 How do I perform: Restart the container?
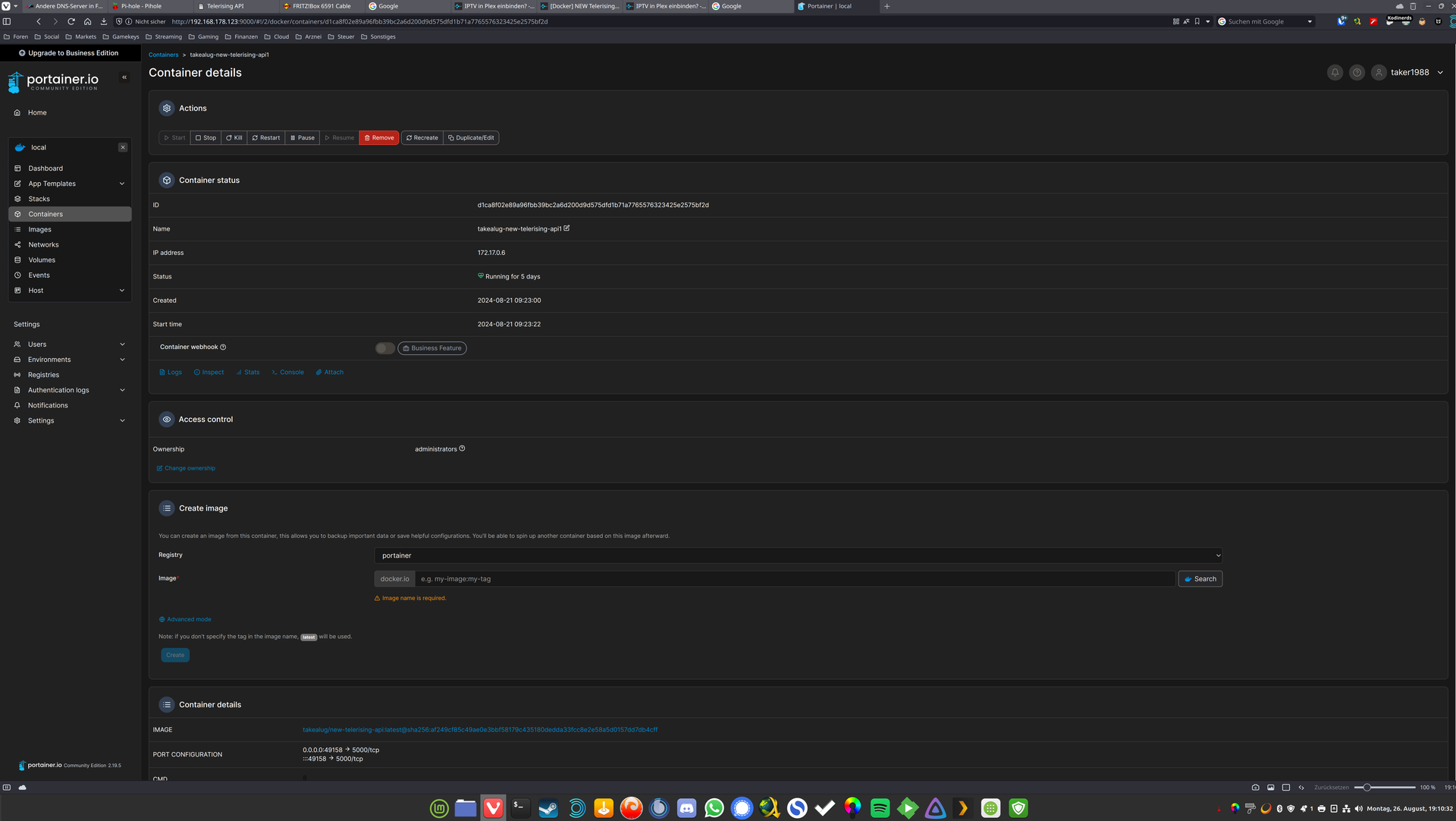tap(266, 138)
